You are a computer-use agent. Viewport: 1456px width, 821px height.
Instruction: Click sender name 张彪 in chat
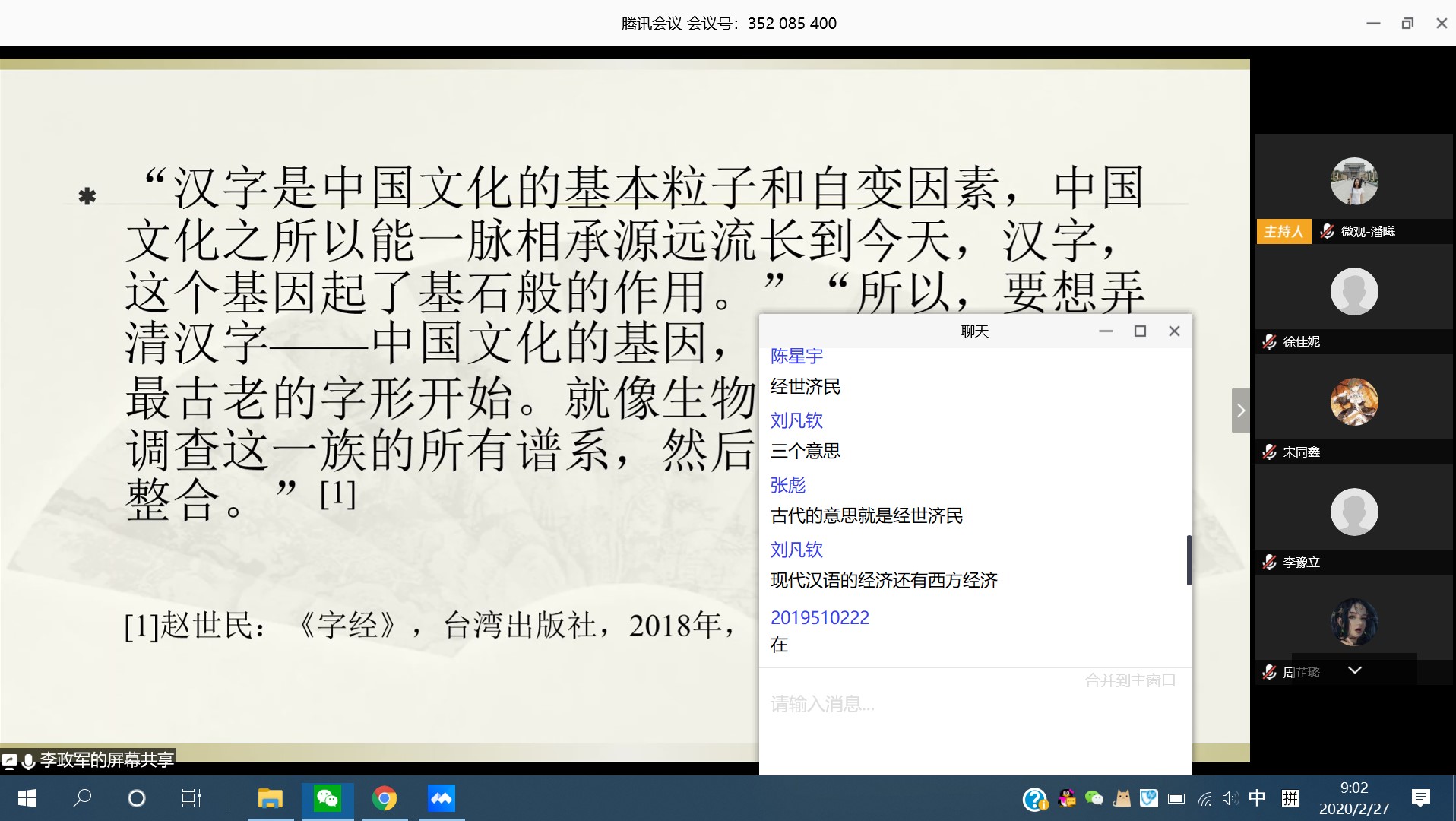[x=787, y=485]
